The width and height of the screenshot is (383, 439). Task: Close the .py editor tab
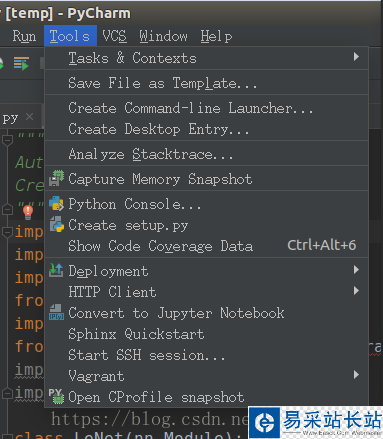point(29,117)
